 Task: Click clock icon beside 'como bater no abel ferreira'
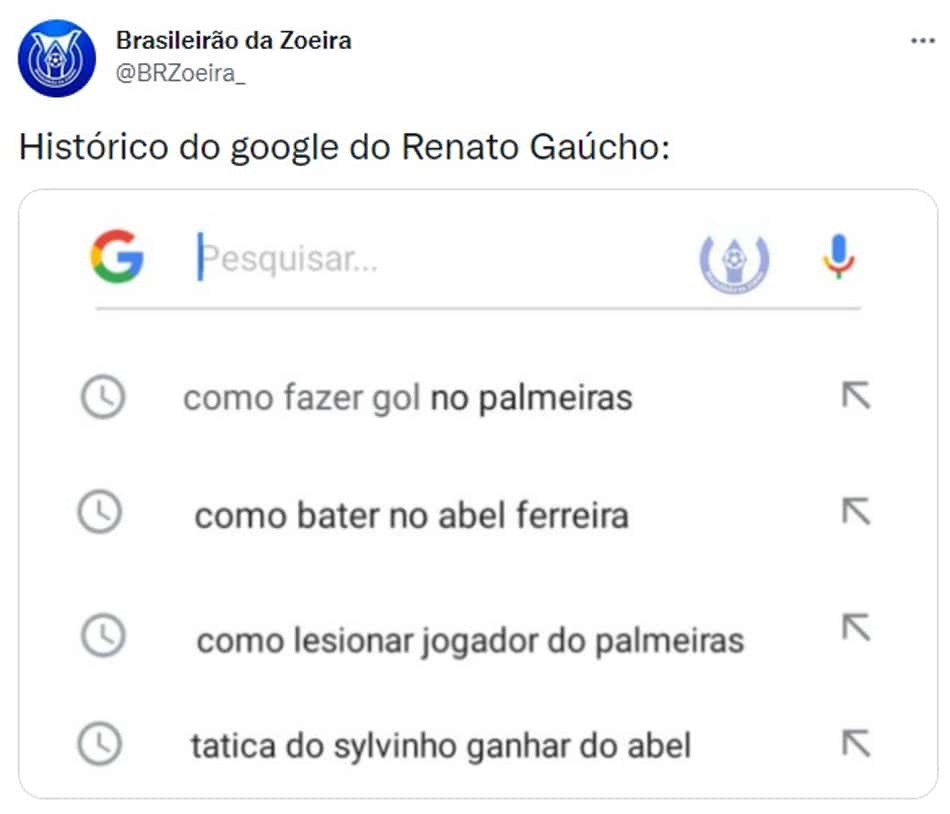100,512
